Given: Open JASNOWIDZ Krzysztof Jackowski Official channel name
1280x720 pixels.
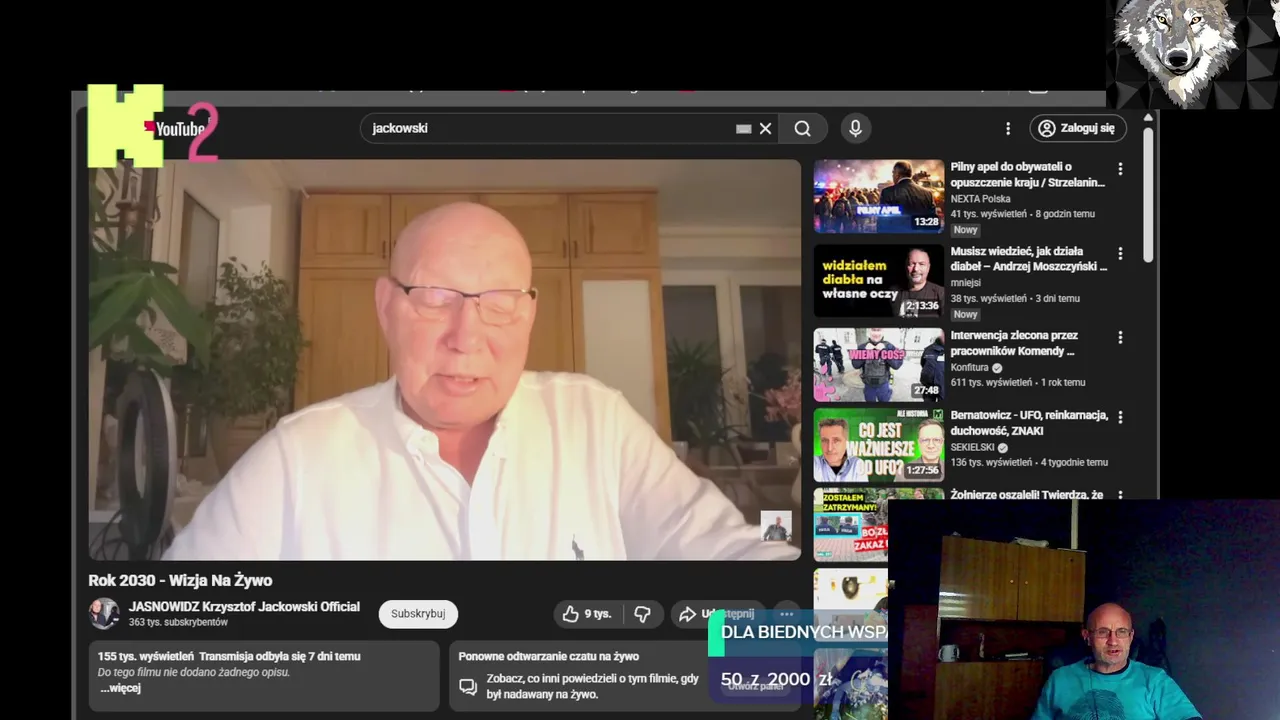Looking at the screenshot, I should click(x=244, y=607).
